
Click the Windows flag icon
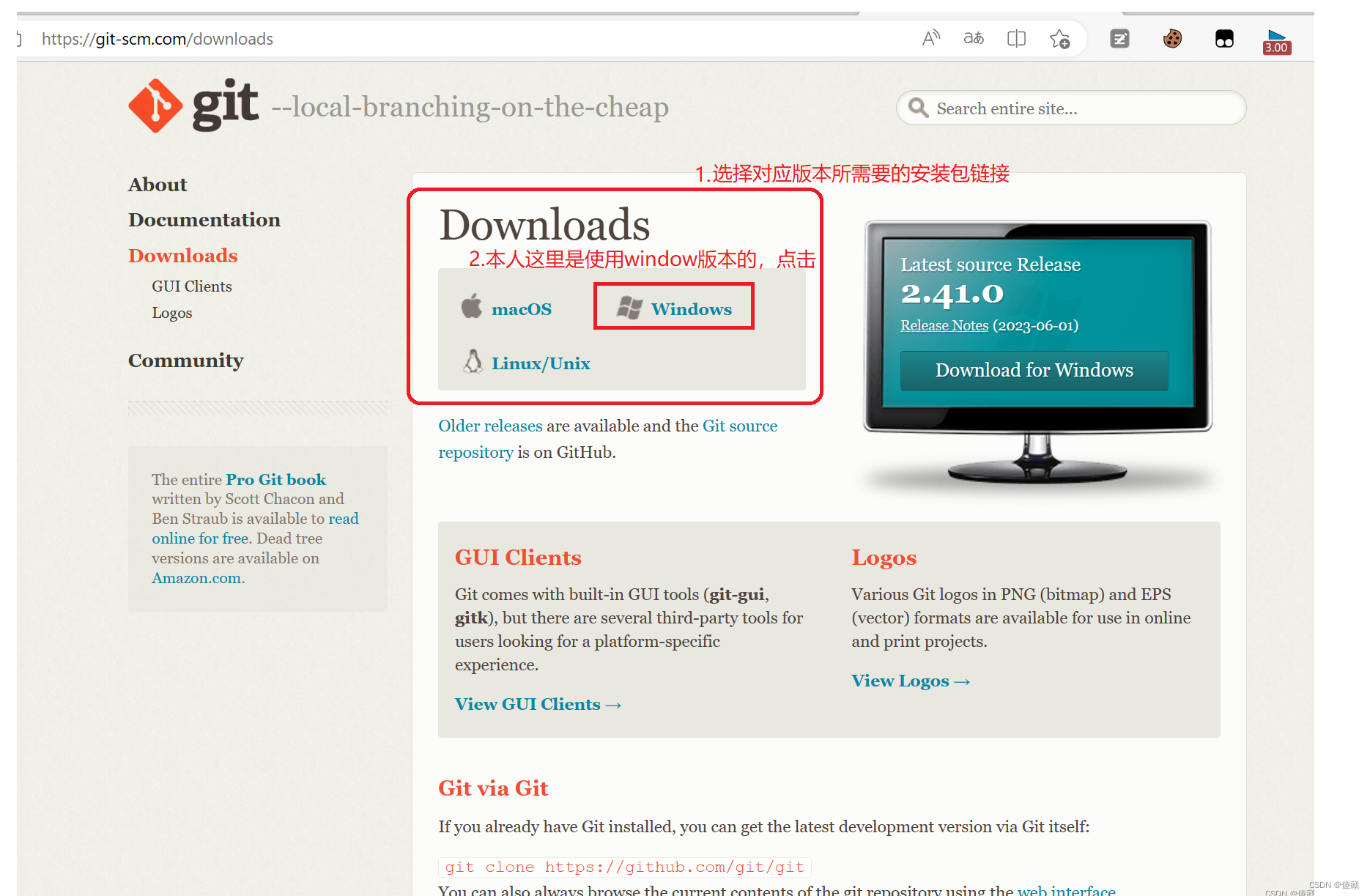[629, 308]
